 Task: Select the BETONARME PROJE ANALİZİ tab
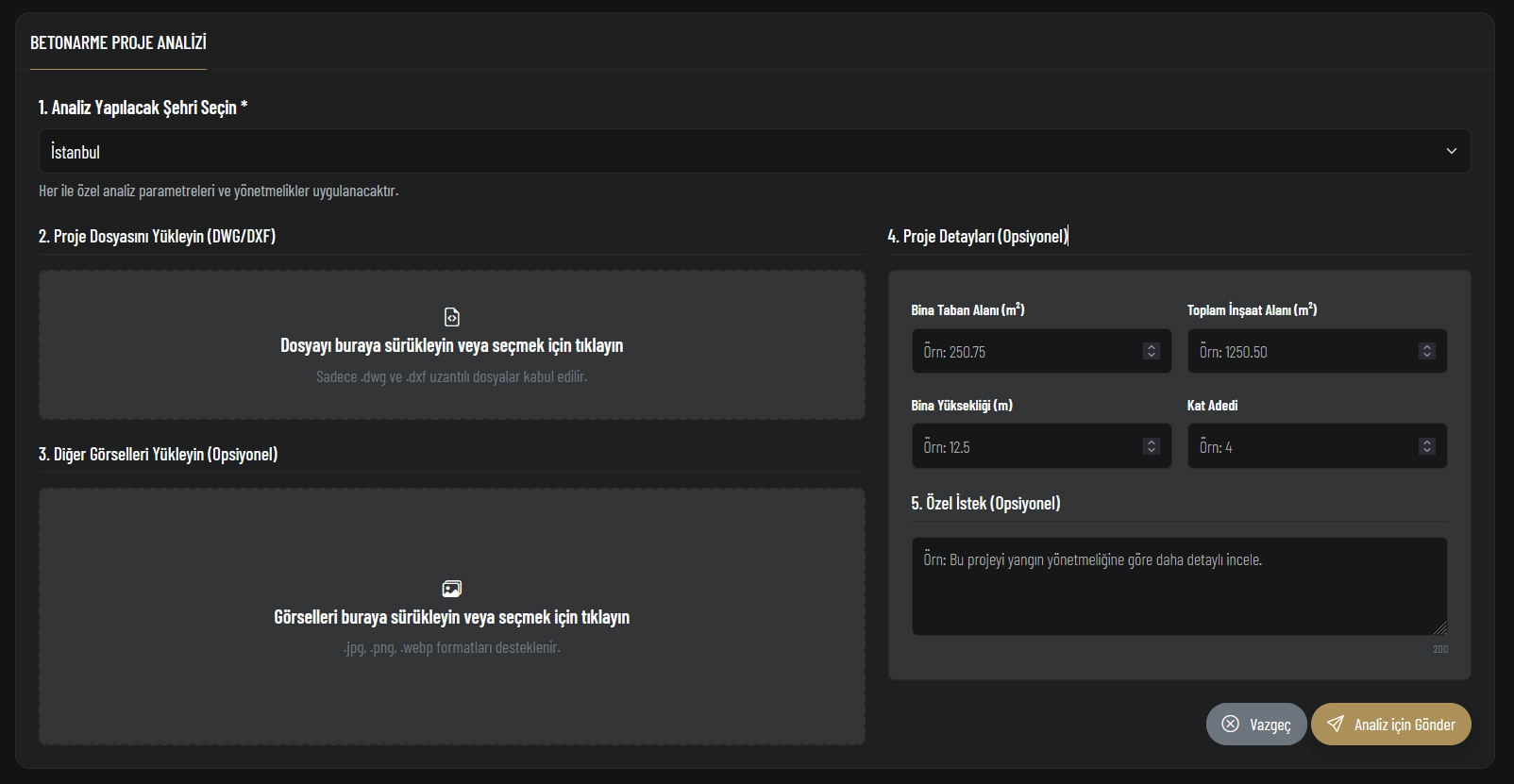118,42
